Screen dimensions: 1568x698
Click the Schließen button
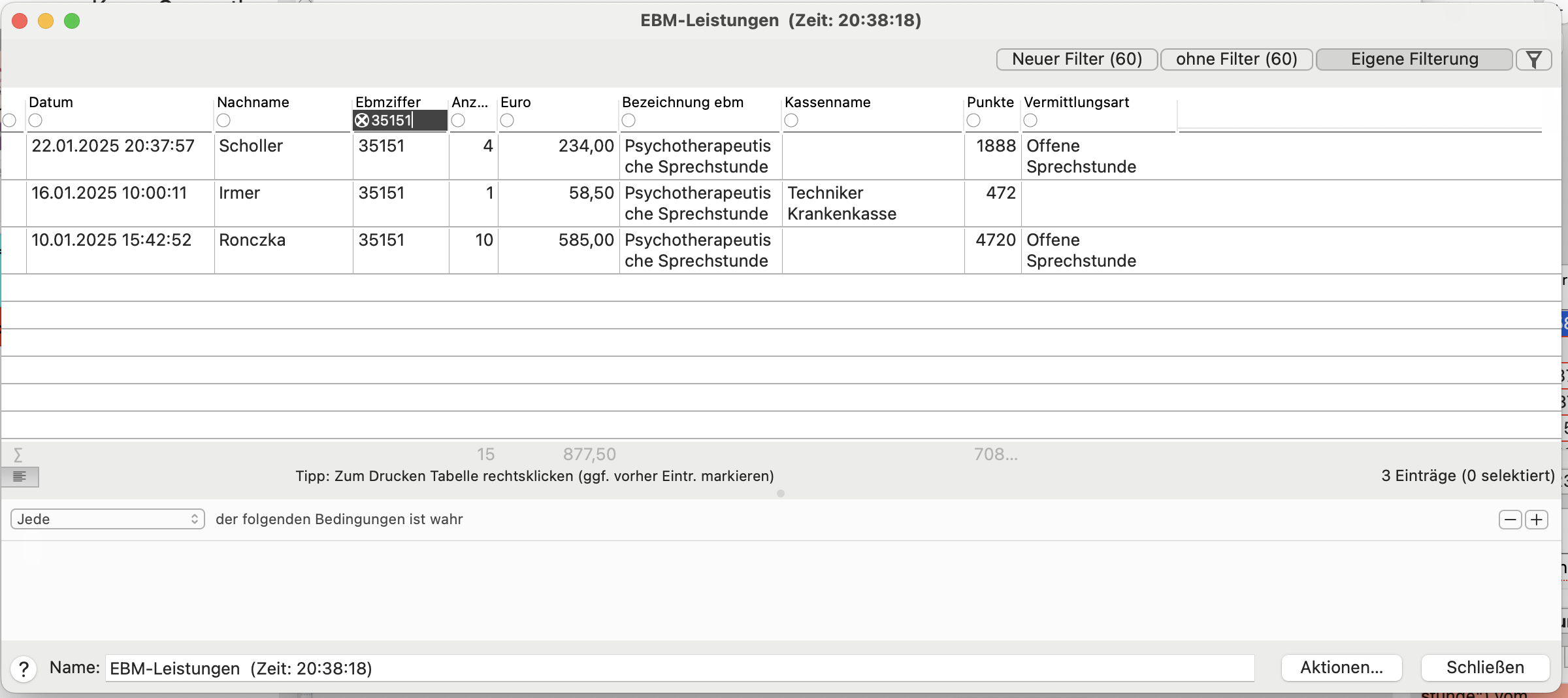pos(1485,667)
